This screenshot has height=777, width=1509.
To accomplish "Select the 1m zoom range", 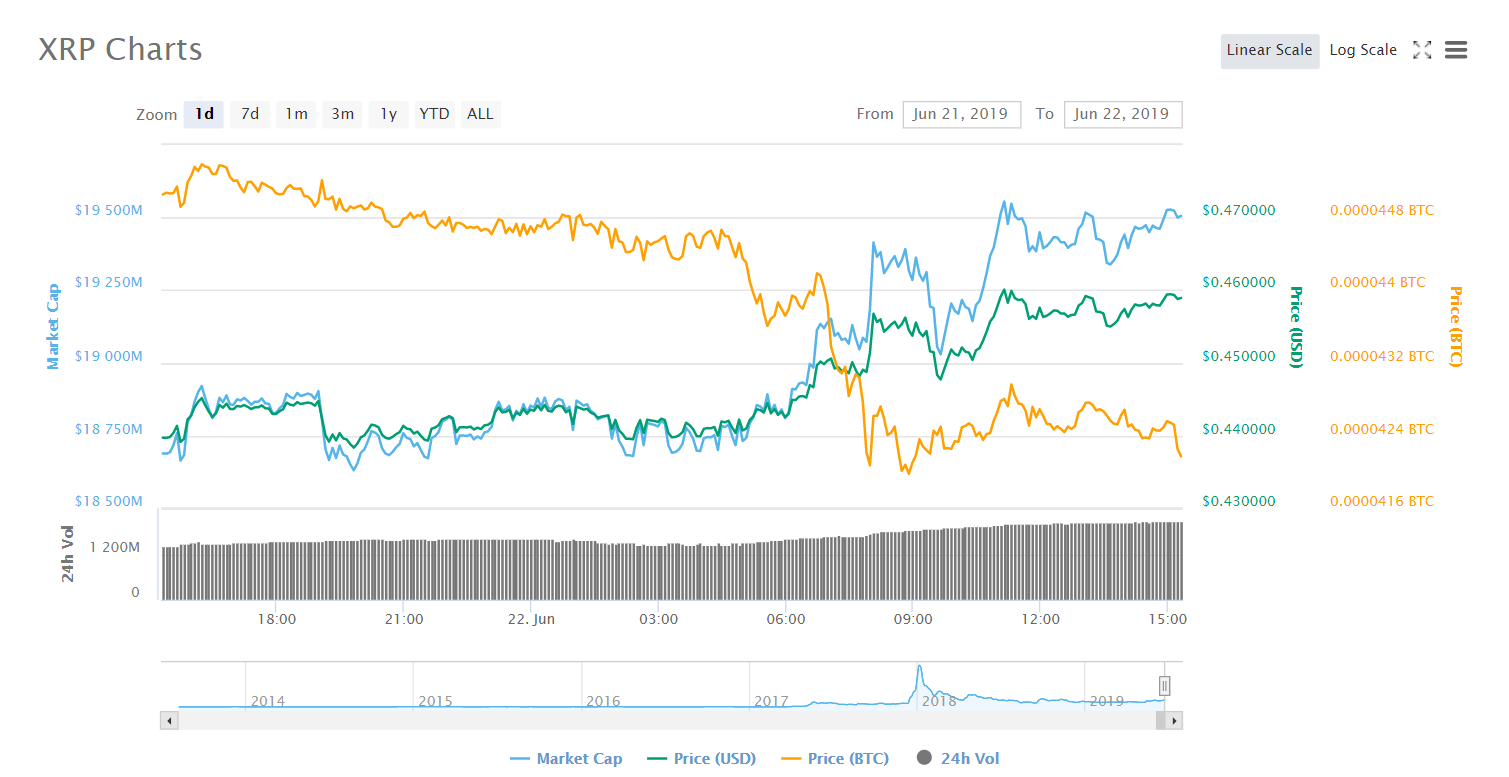I will 296,114.
